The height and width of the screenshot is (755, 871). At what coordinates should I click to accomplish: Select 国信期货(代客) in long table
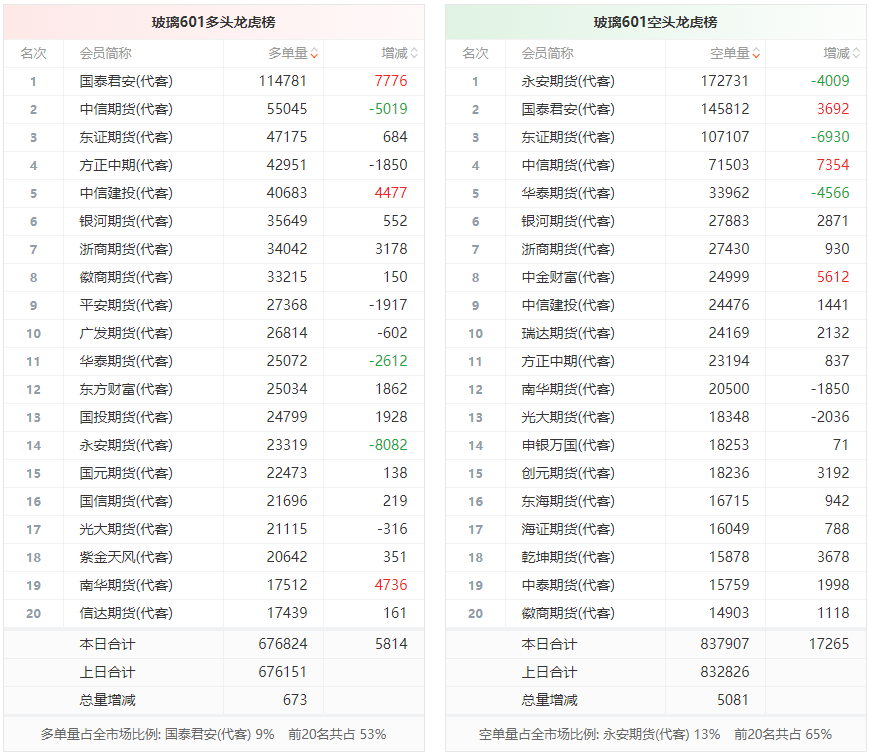click(126, 501)
